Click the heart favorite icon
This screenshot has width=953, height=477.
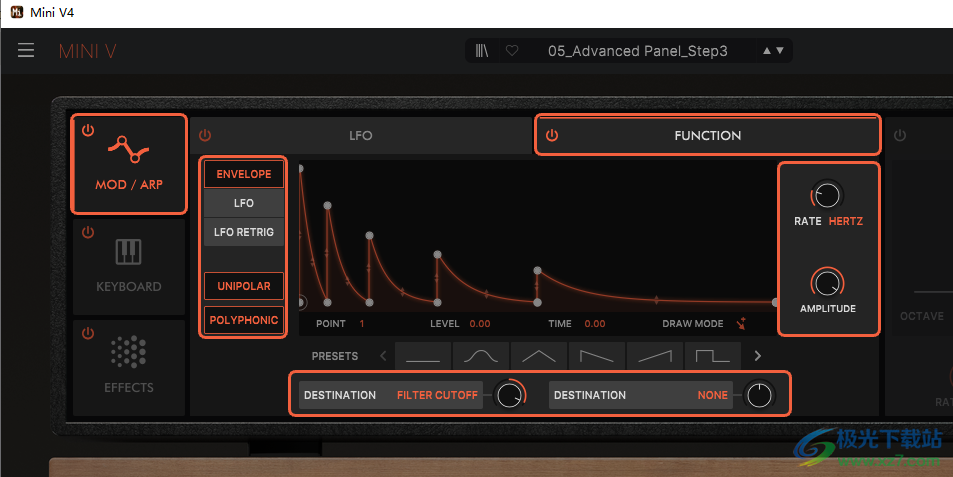512,51
